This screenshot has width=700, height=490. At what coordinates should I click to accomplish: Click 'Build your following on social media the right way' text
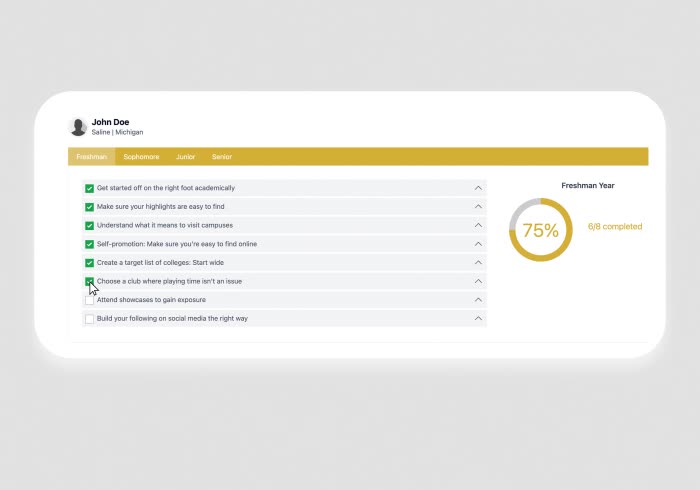pyautogui.click(x=172, y=319)
